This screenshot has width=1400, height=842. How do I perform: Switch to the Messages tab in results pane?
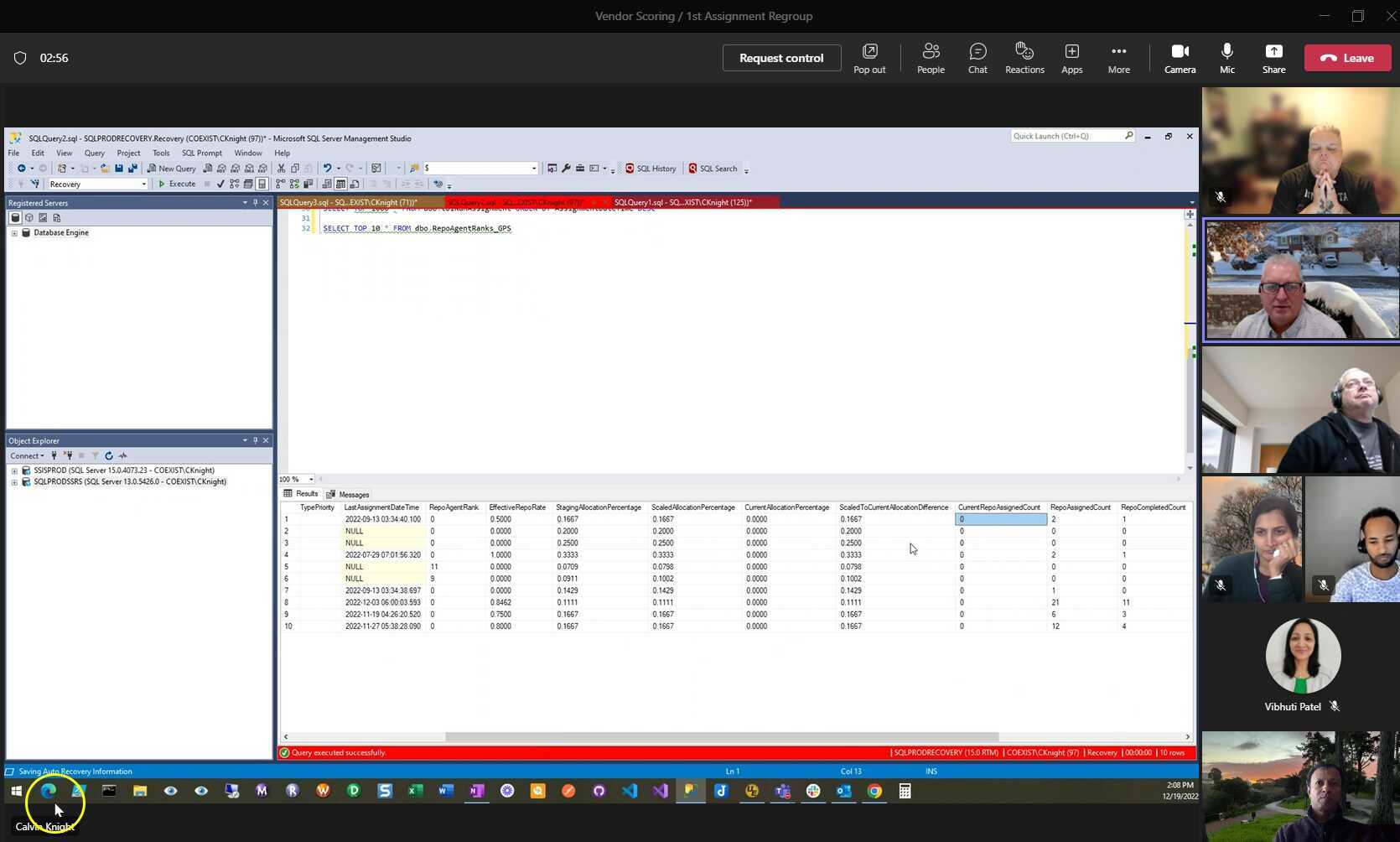(x=350, y=494)
